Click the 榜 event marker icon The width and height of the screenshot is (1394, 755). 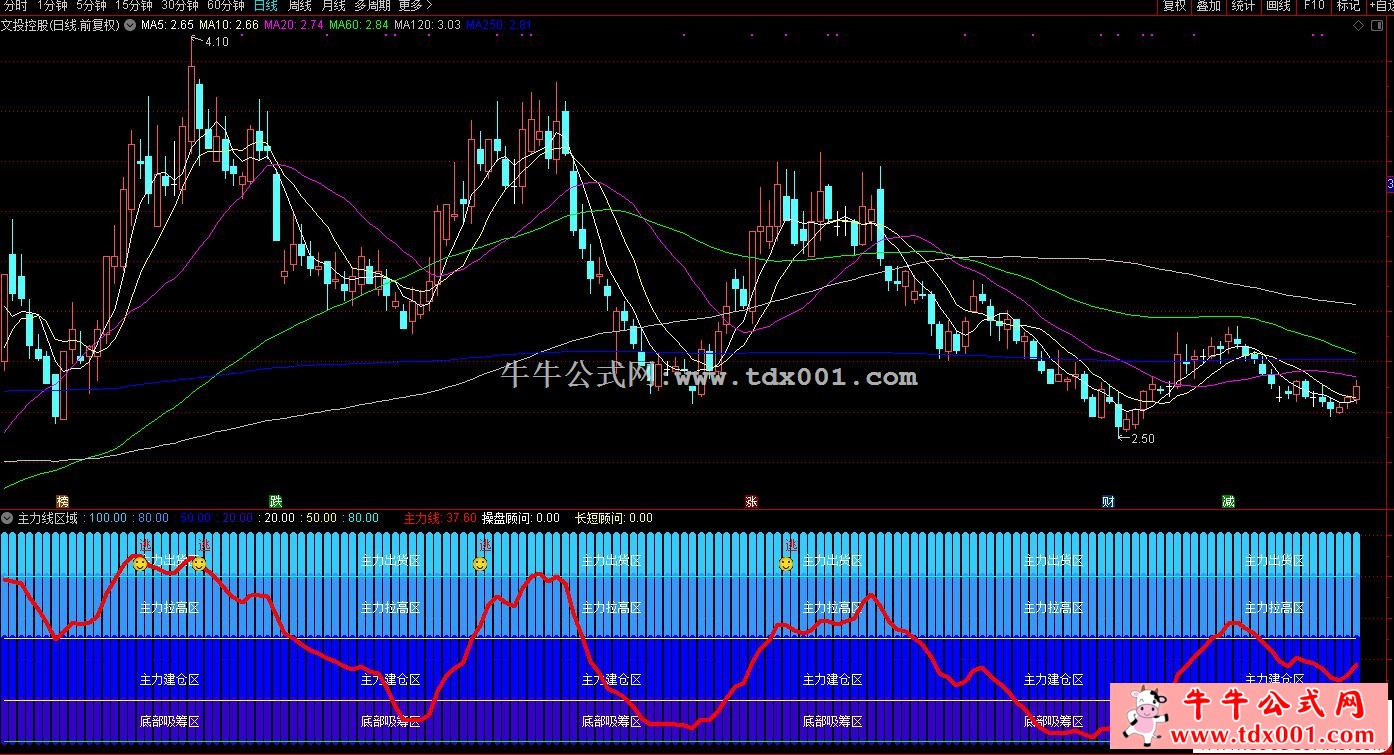(62, 501)
